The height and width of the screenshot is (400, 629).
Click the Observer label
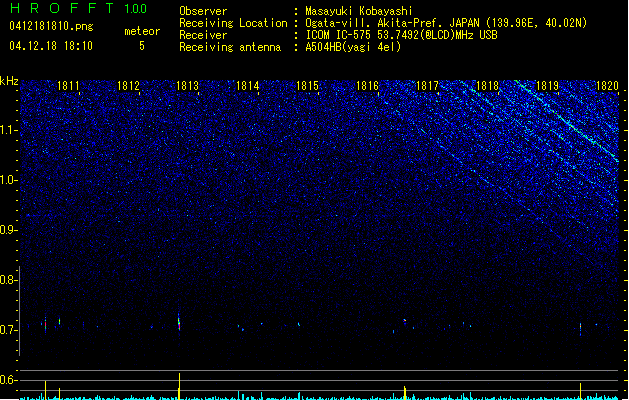pos(203,11)
